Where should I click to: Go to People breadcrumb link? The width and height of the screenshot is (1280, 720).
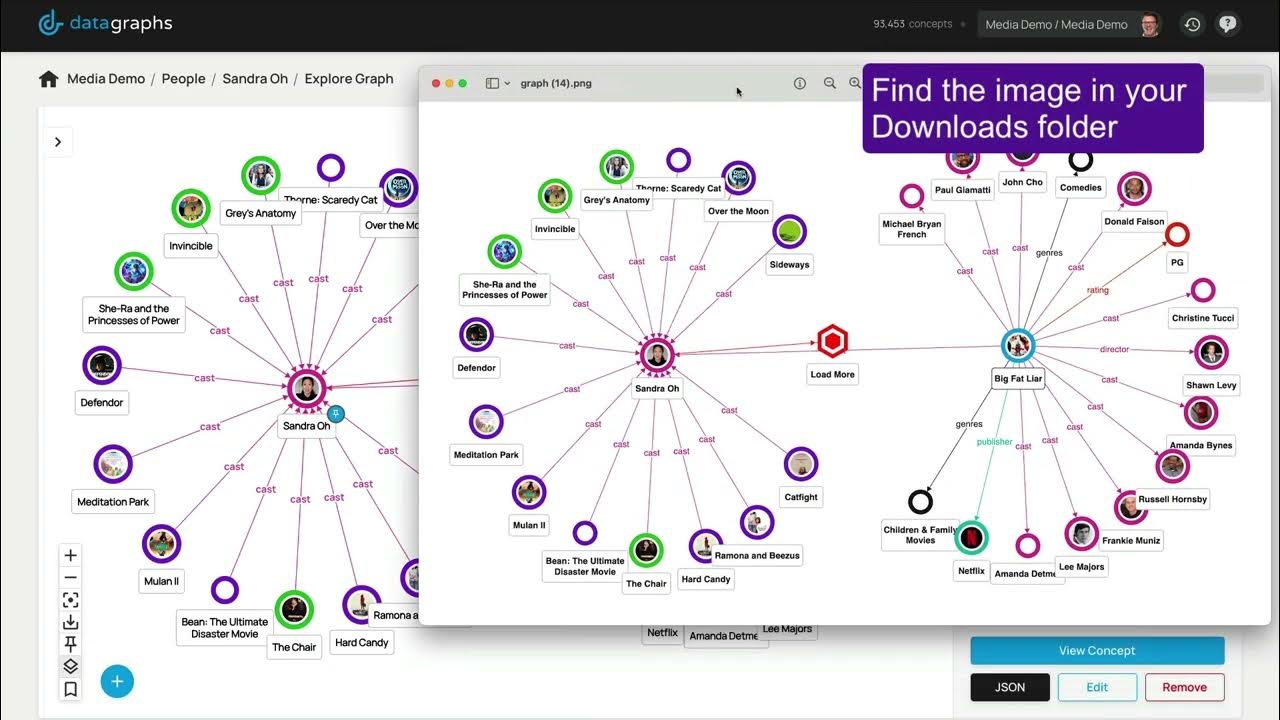[x=184, y=79]
